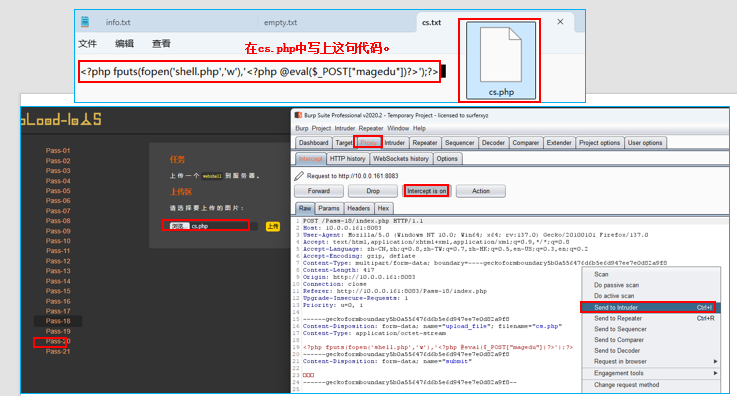Open the Window menu in Burp Suite
This screenshot has height=396, width=737.
click(x=398, y=128)
